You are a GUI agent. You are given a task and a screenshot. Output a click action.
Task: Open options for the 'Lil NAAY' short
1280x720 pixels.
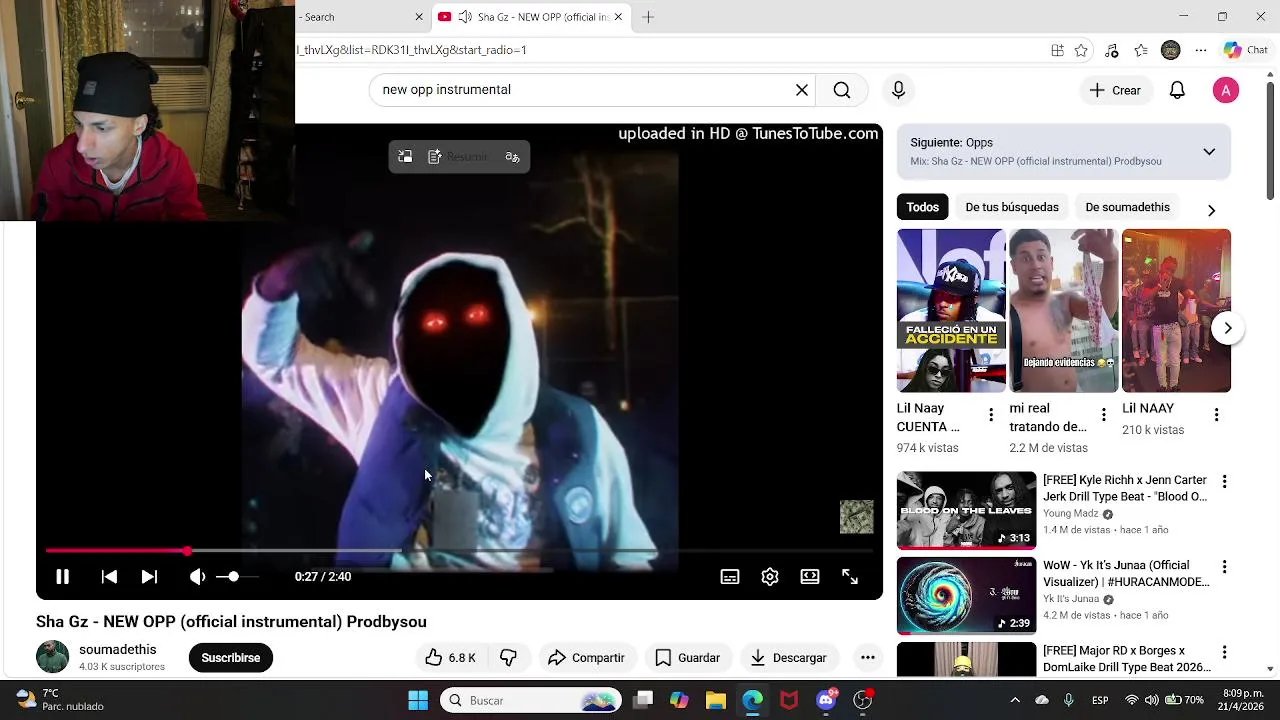coord(1216,415)
